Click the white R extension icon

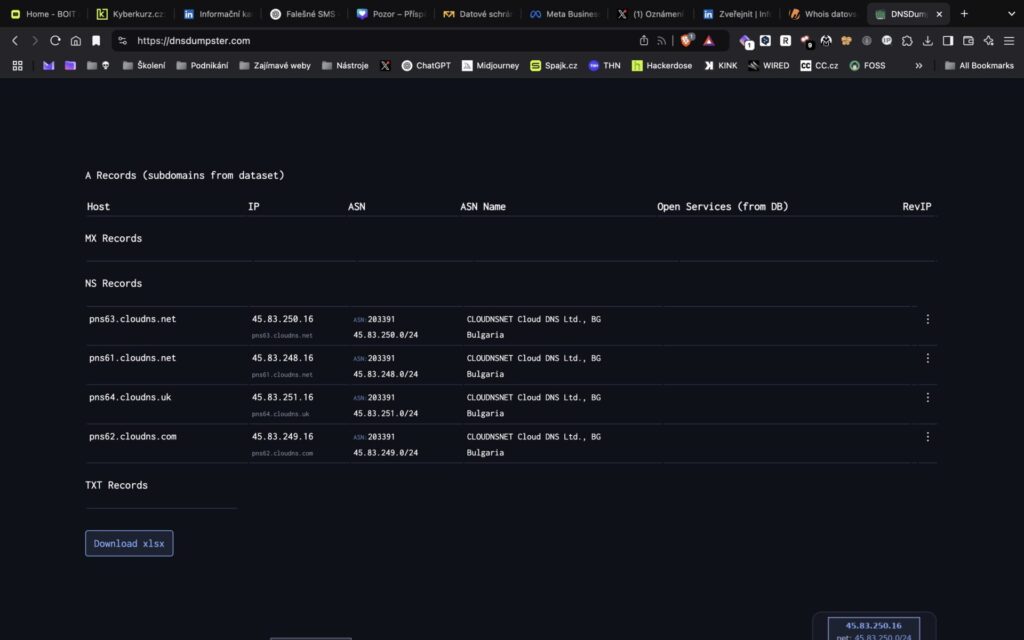[786, 40]
